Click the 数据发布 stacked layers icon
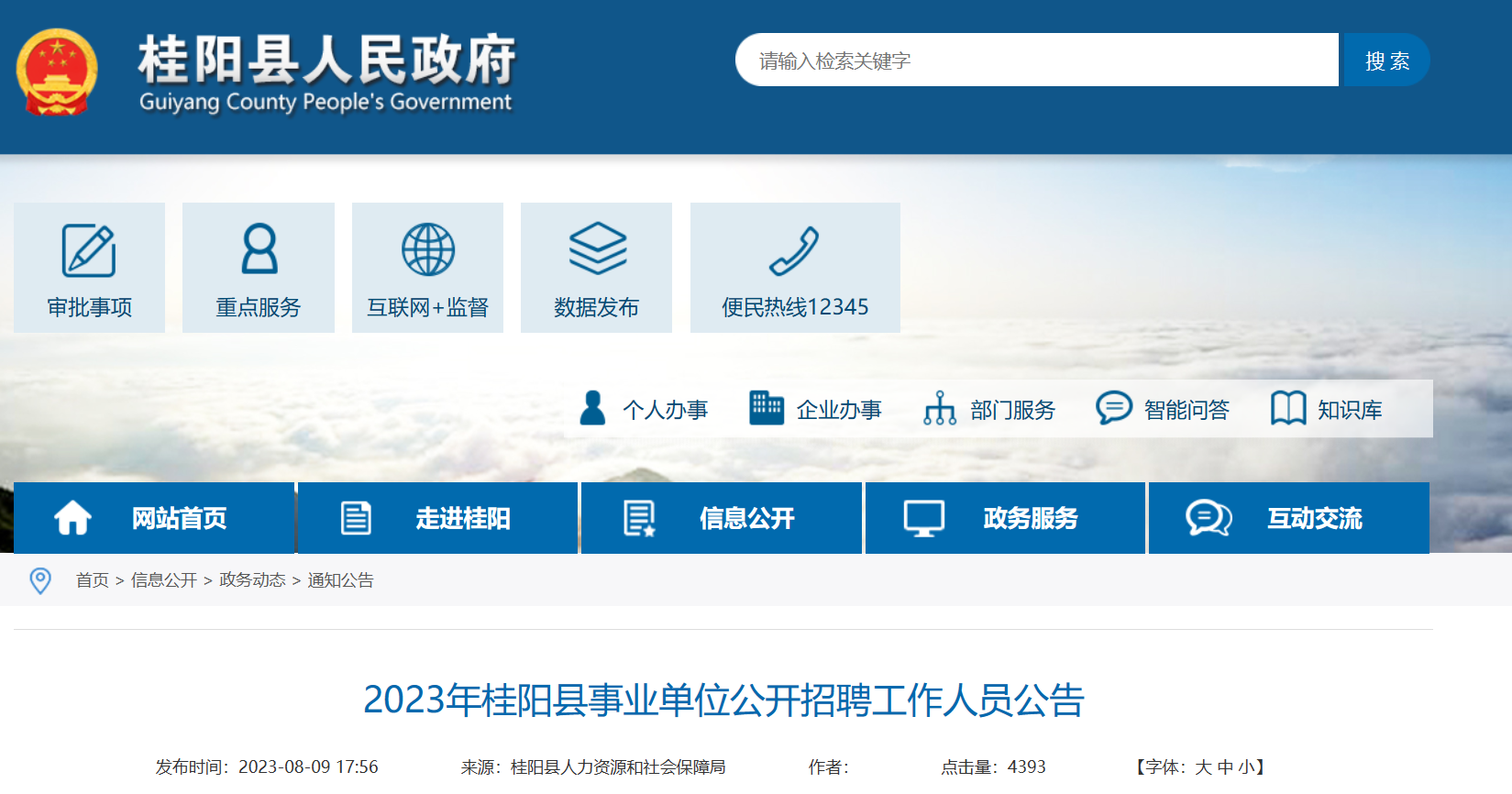Screen dimensions: 1512x794 pyautogui.click(x=597, y=248)
